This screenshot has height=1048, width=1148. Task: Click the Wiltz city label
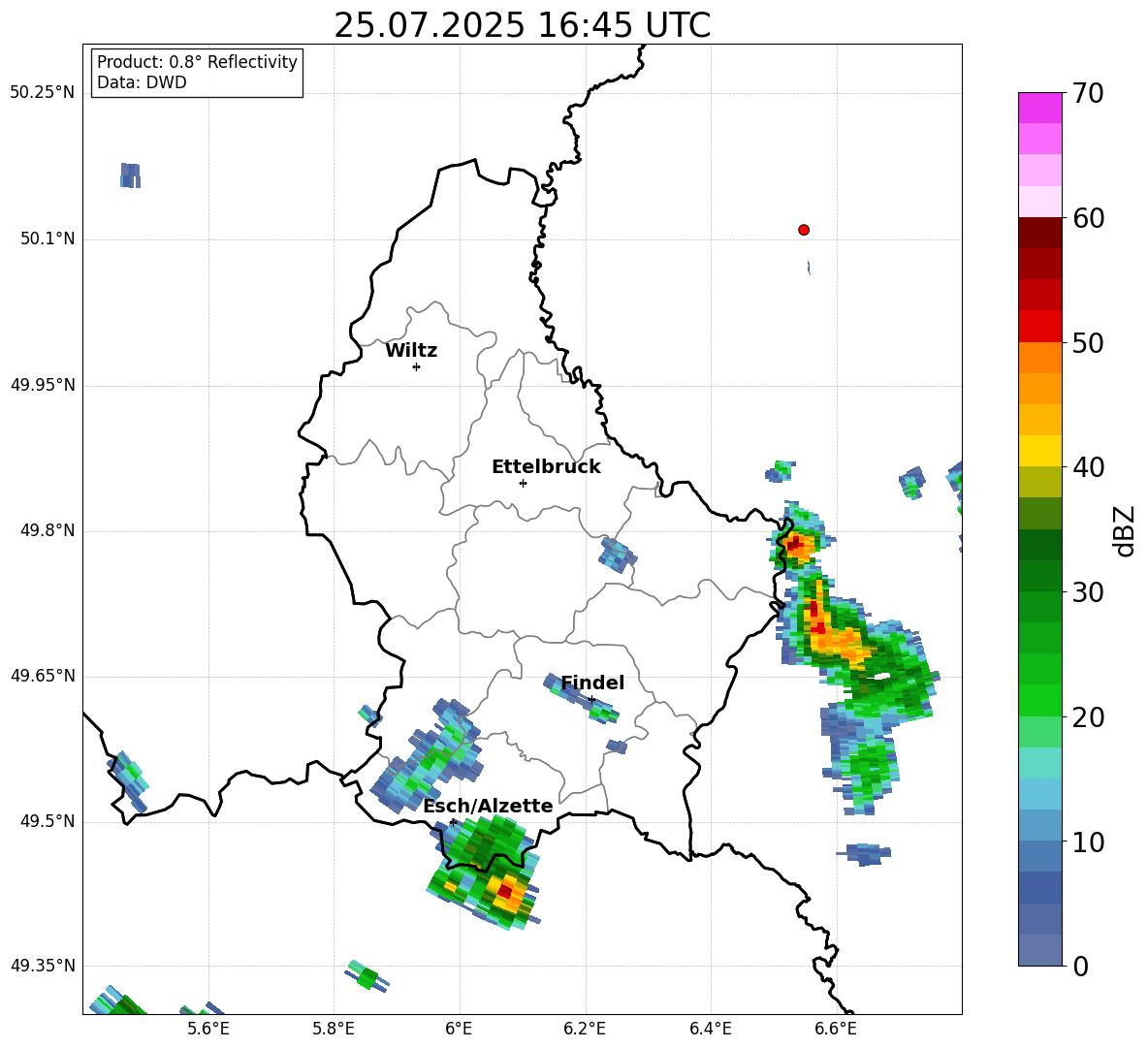point(411,351)
